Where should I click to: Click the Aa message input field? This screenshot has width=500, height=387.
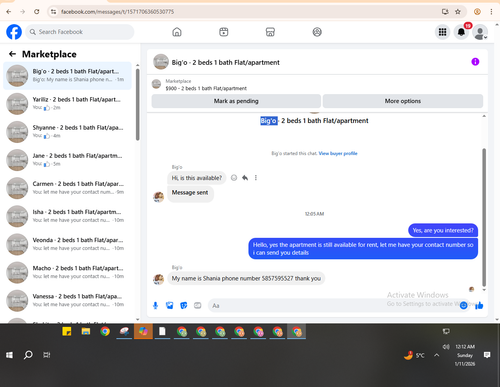point(333,305)
